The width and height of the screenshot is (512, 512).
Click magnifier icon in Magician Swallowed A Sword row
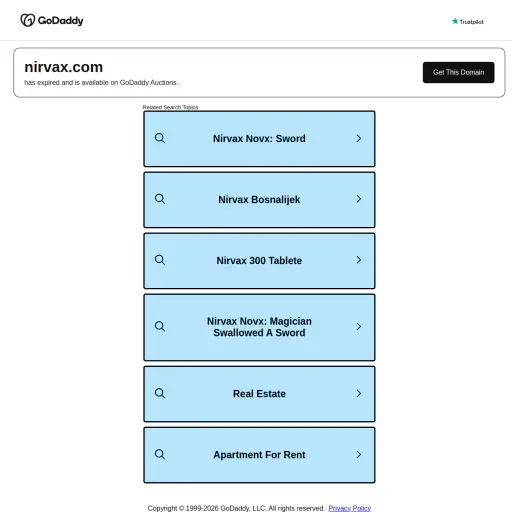[160, 326]
